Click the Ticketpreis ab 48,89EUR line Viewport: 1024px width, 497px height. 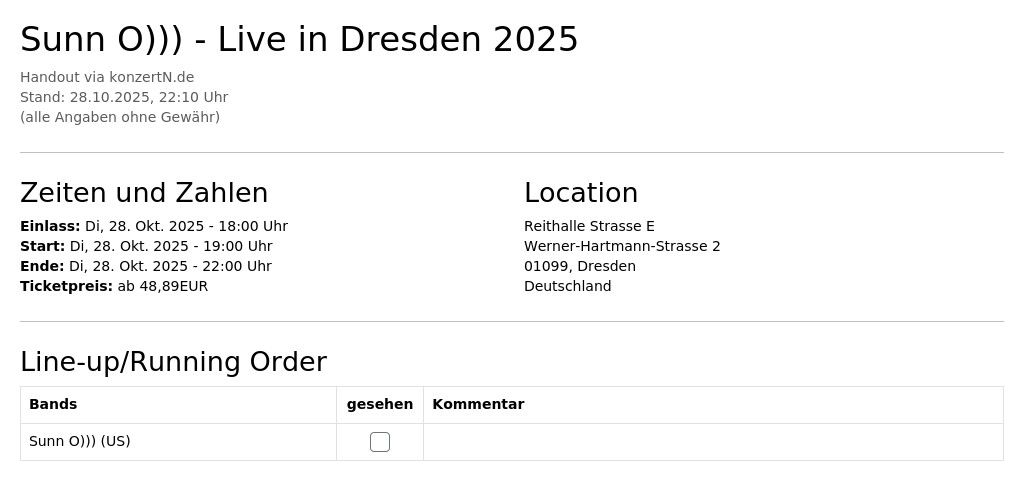pos(114,286)
